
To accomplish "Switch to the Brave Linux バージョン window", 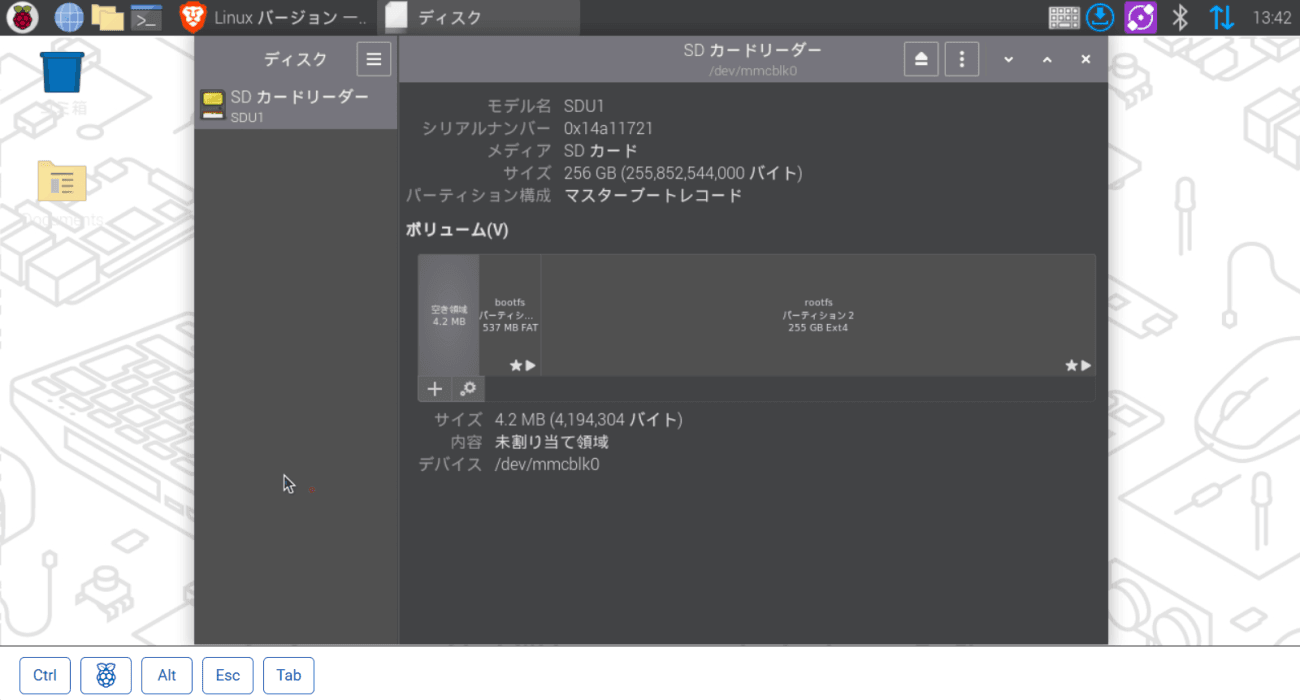I will click(275, 17).
